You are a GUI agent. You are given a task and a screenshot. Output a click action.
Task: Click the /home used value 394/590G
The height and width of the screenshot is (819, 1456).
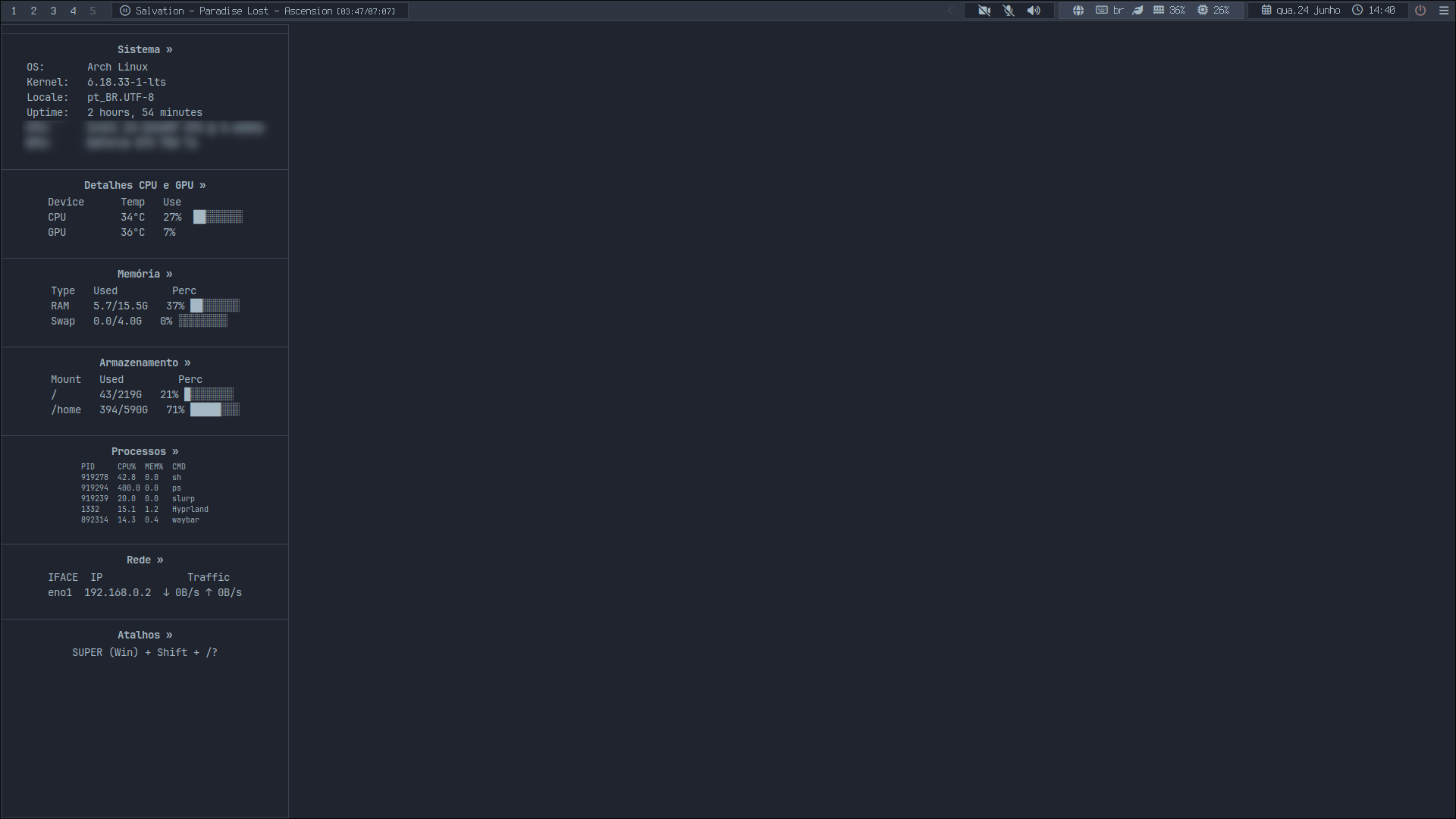124,409
